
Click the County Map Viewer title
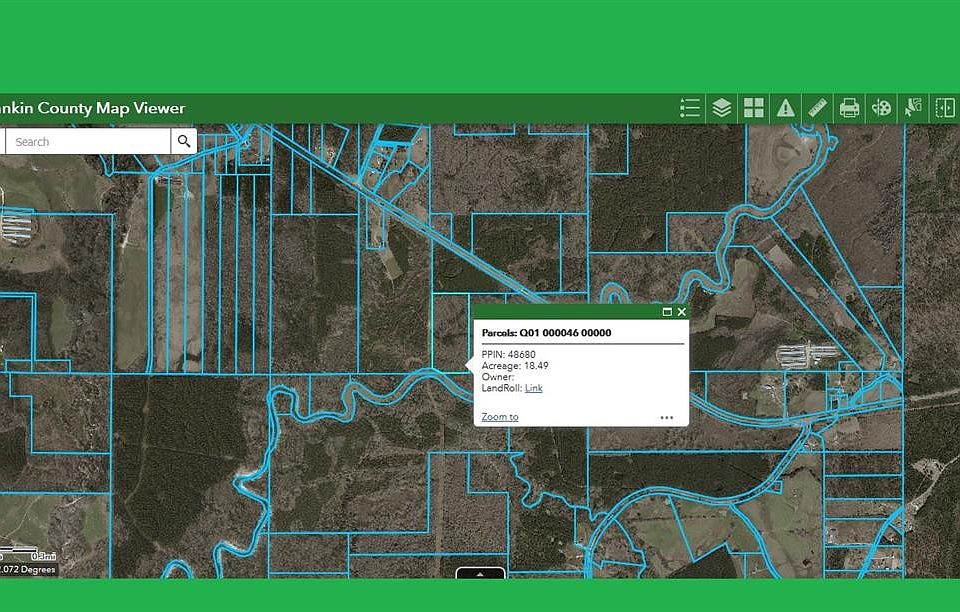(92, 108)
